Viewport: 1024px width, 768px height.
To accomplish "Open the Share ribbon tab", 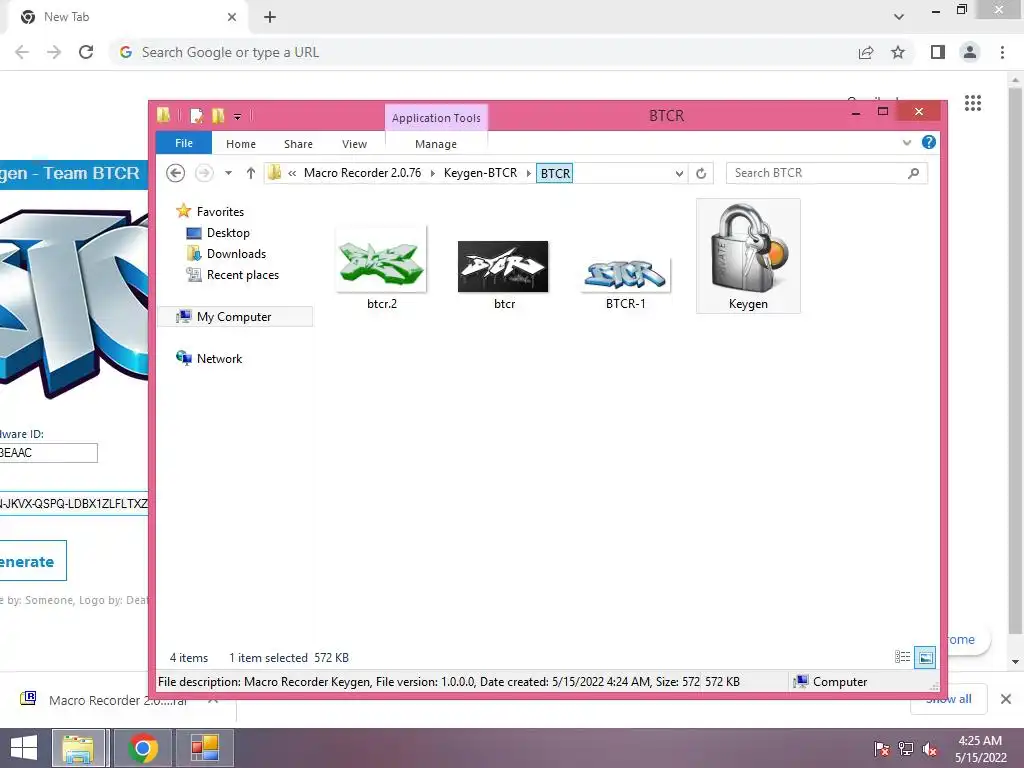I will click(298, 144).
